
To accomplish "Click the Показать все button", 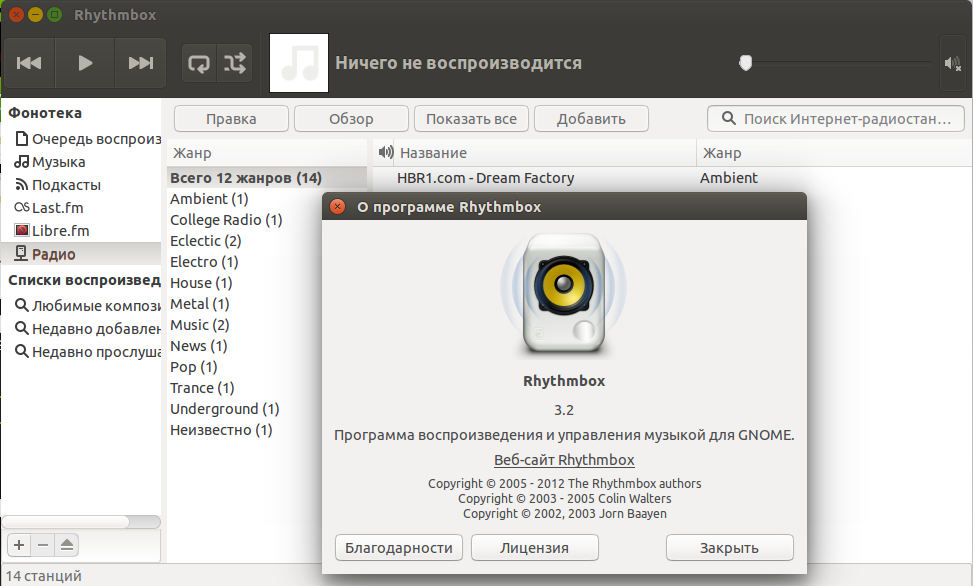I will pyautogui.click(x=471, y=119).
